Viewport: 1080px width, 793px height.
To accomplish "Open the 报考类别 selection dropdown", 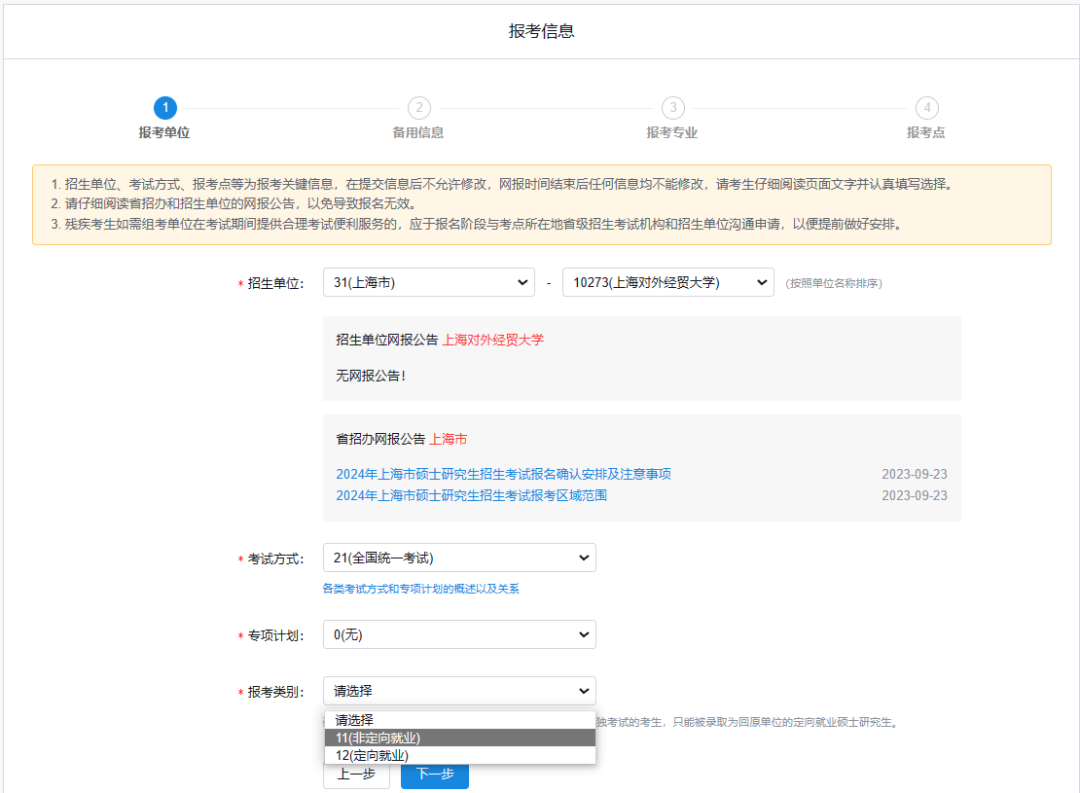I will pos(459,690).
